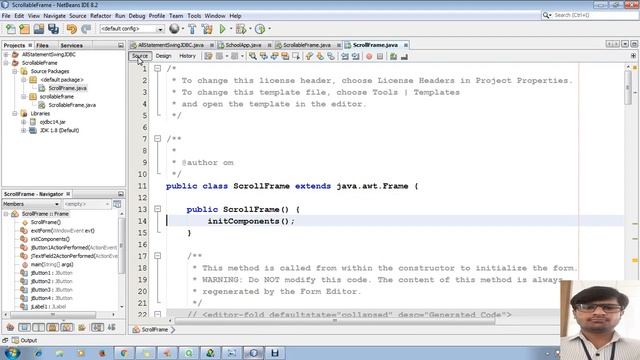Open the Members dropdown in Navigator

coord(57,204)
